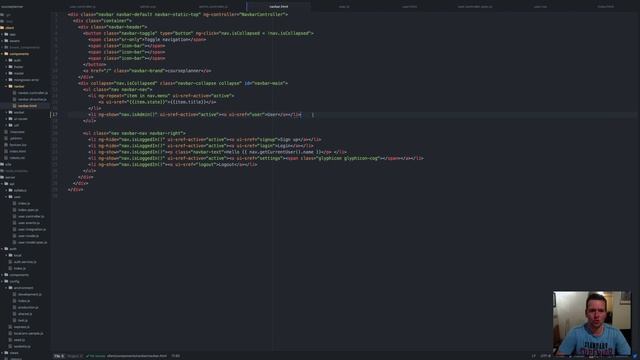The height and width of the screenshot is (360, 640).
Task: Open socketio.js in server config
Action: point(22,347)
